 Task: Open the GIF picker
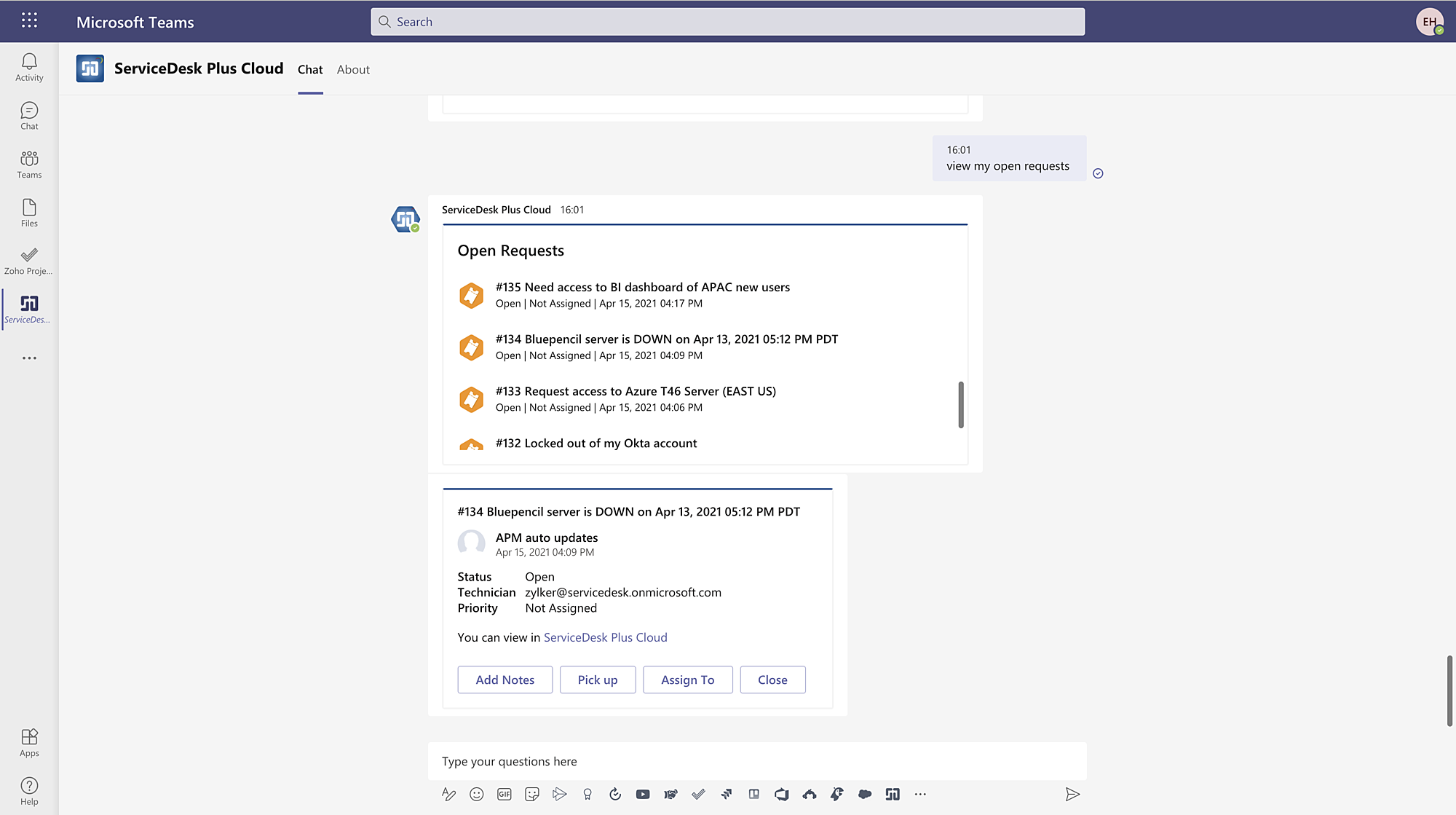click(504, 795)
